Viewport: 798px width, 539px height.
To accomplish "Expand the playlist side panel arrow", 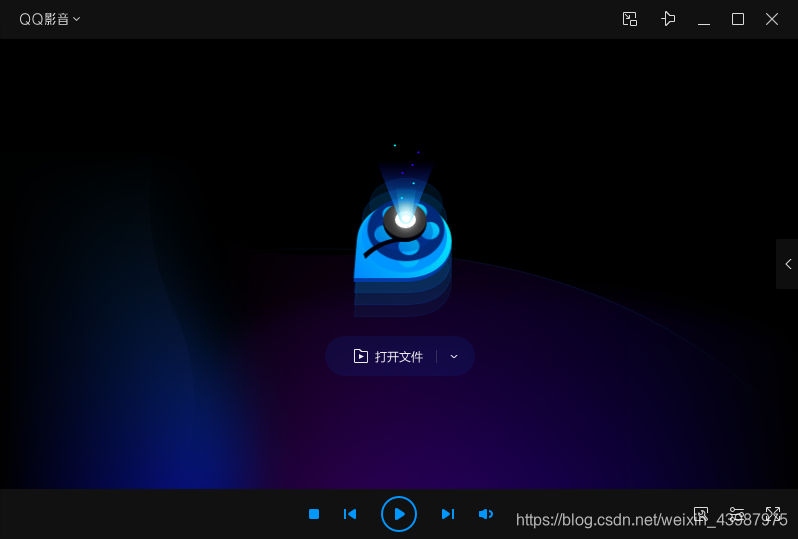I will (x=788, y=264).
